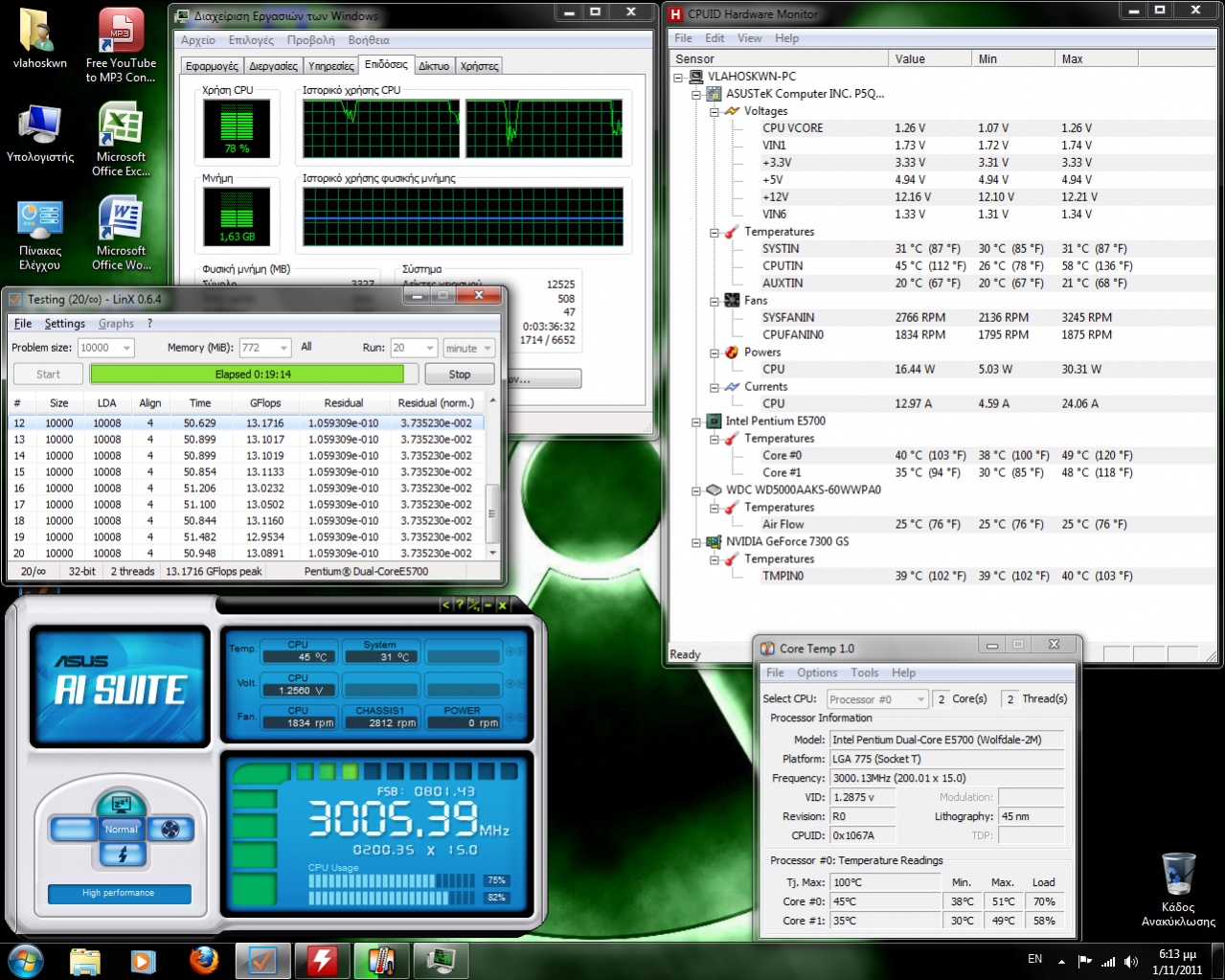Screen dimensions: 1225x980
Task: Switch to ASUS AI Suite taskbar button
Action: click(322, 960)
